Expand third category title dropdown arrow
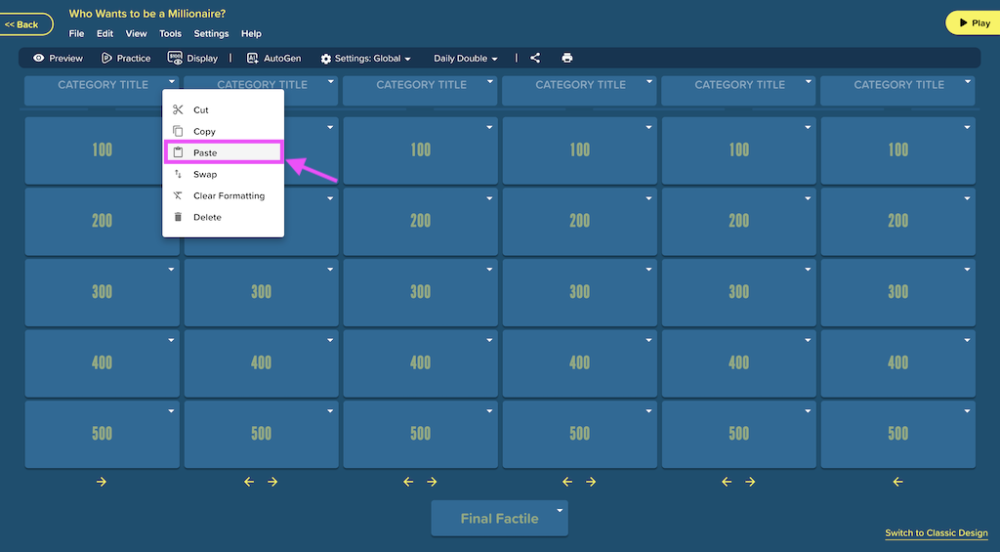 490,82
